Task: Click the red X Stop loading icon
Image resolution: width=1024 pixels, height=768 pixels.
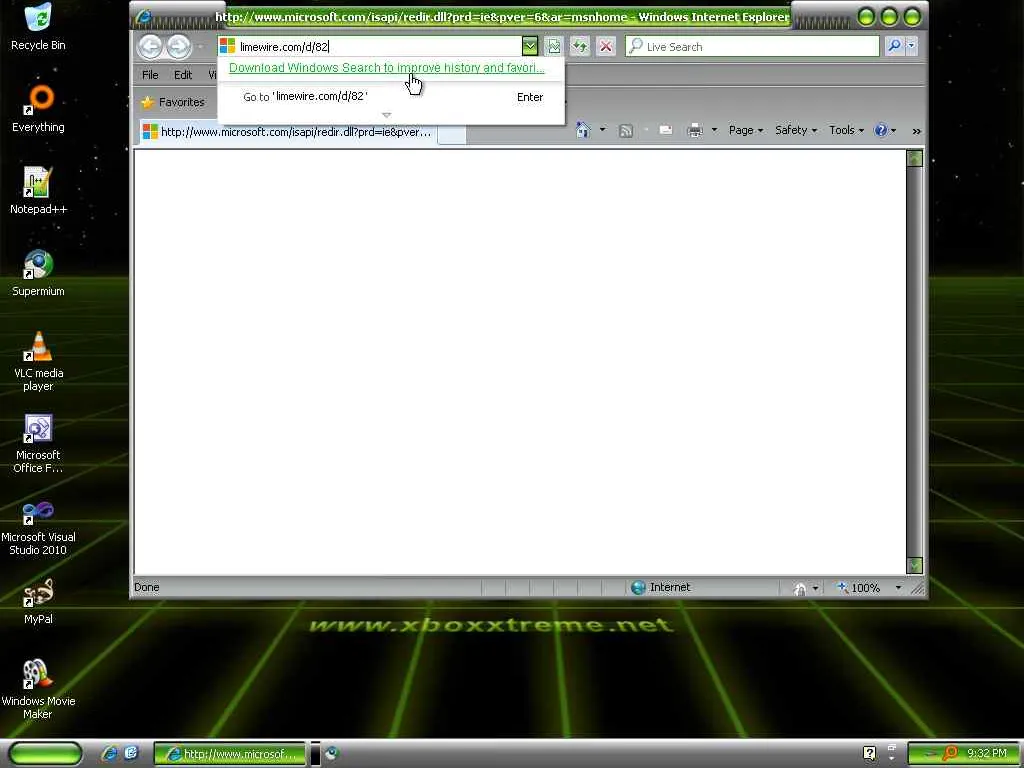Action: tap(606, 46)
